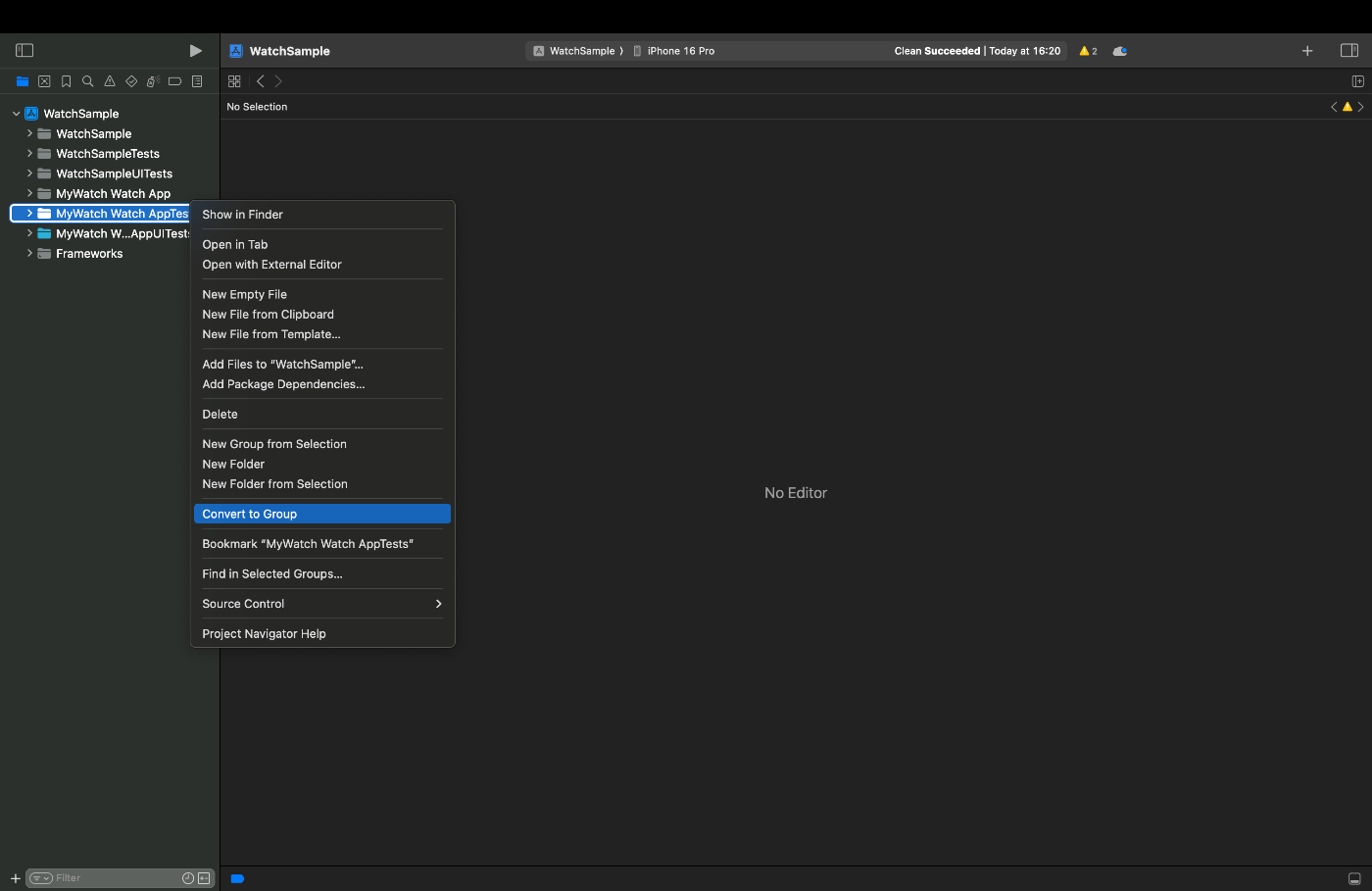
Task: Choose the iPhone 16 Pro destination
Action: point(674,51)
